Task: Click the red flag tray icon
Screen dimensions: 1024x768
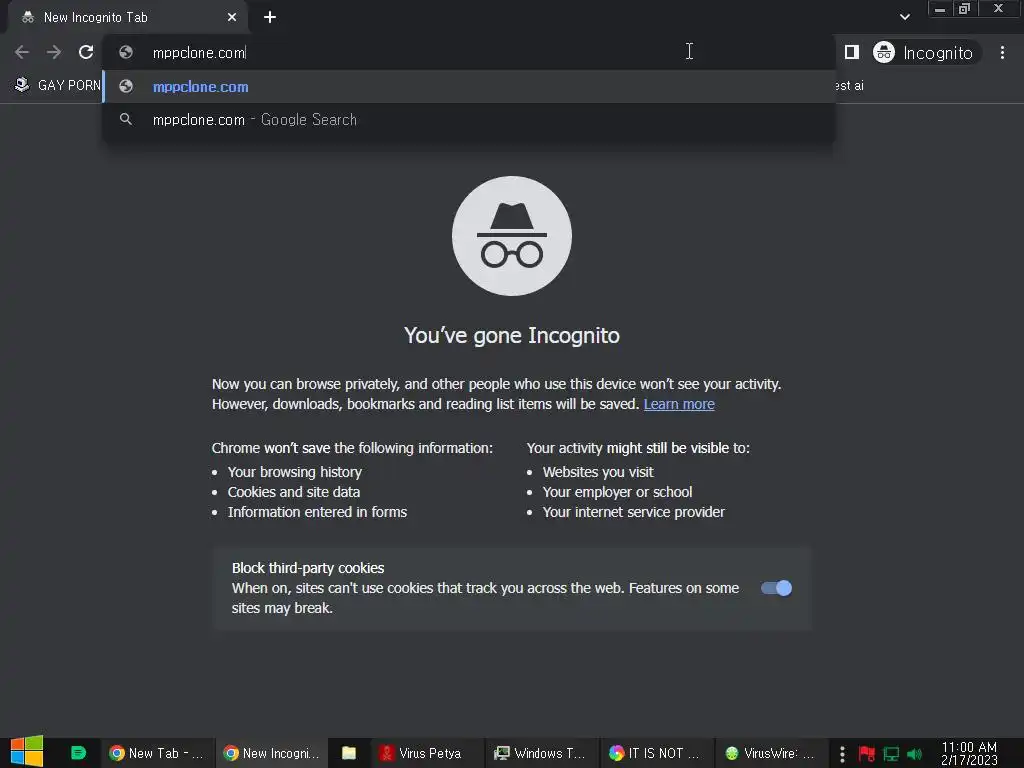Action: click(x=867, y=754)
